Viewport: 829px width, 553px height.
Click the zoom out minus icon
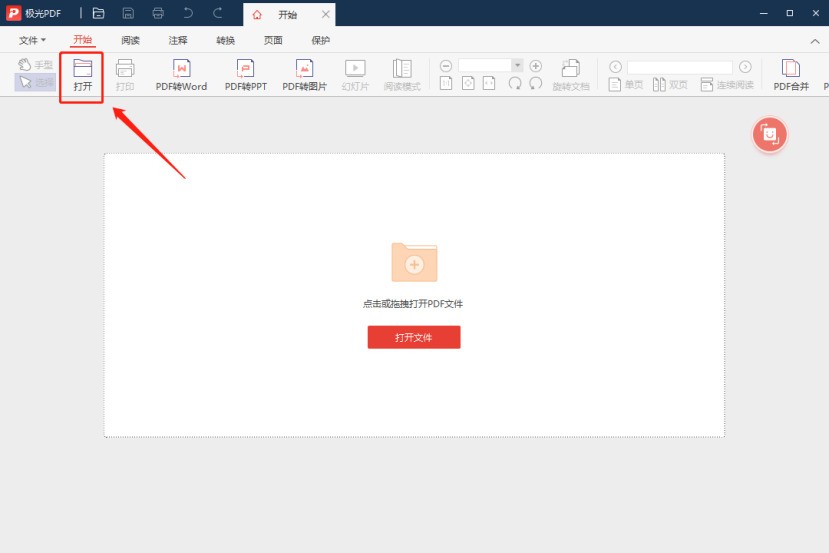click(x=446, y=65)
